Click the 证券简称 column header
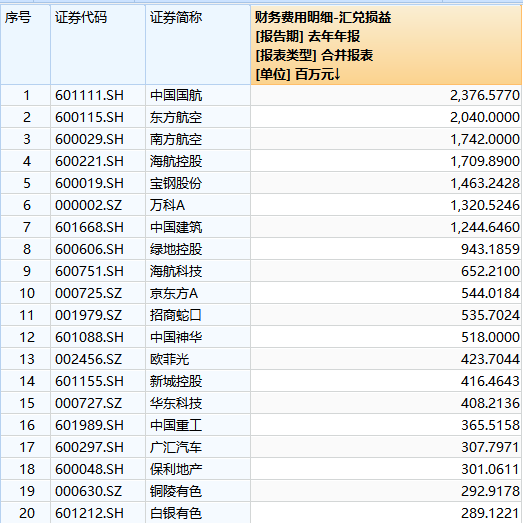Viewport: 523px width, 523px height. click(198, 45)
